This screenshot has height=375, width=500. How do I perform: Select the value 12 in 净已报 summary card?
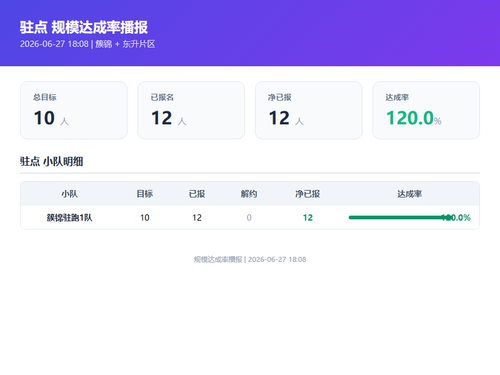tap(279, 118)
